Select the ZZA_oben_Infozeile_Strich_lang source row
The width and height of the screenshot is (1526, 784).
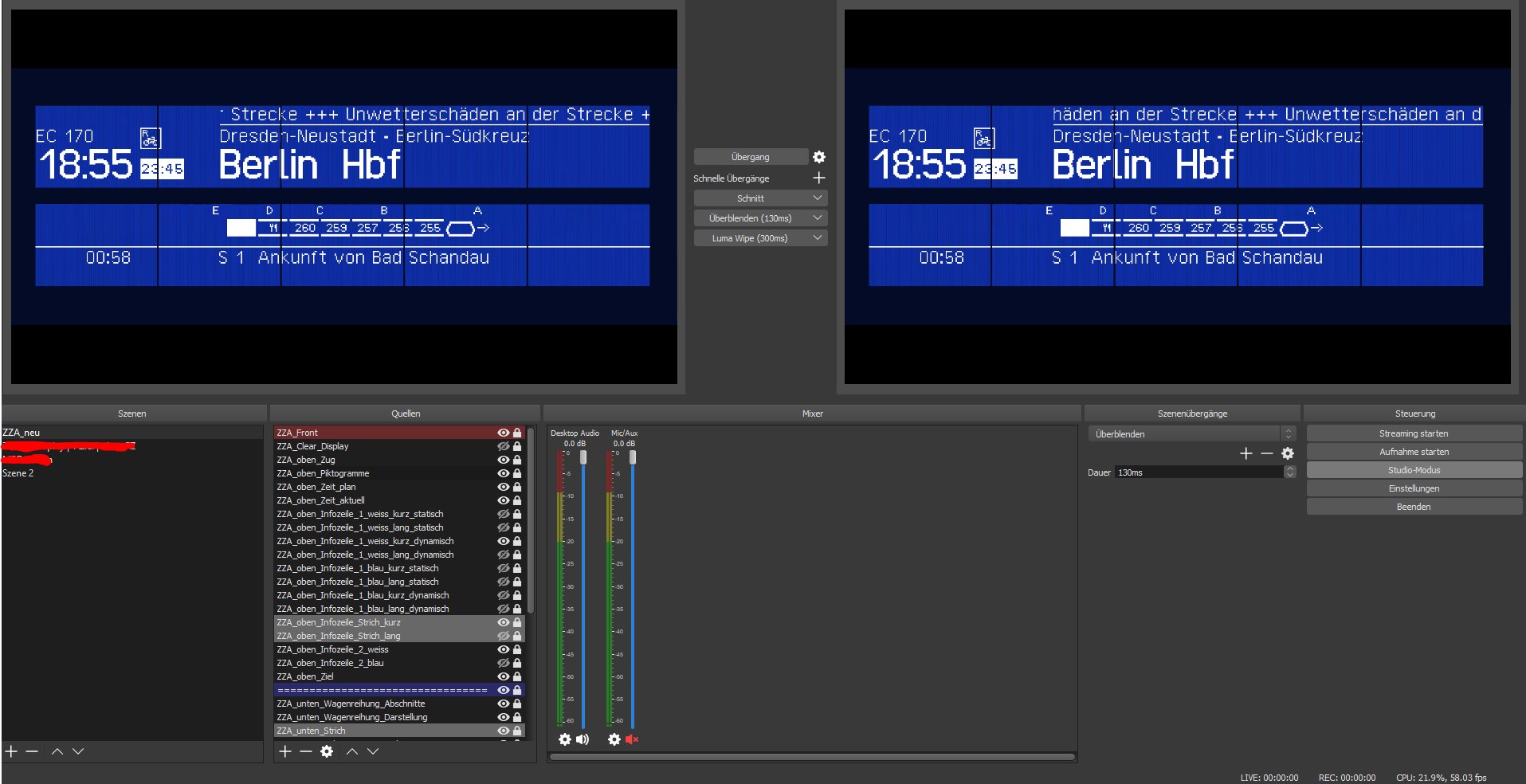click(400, 636)
